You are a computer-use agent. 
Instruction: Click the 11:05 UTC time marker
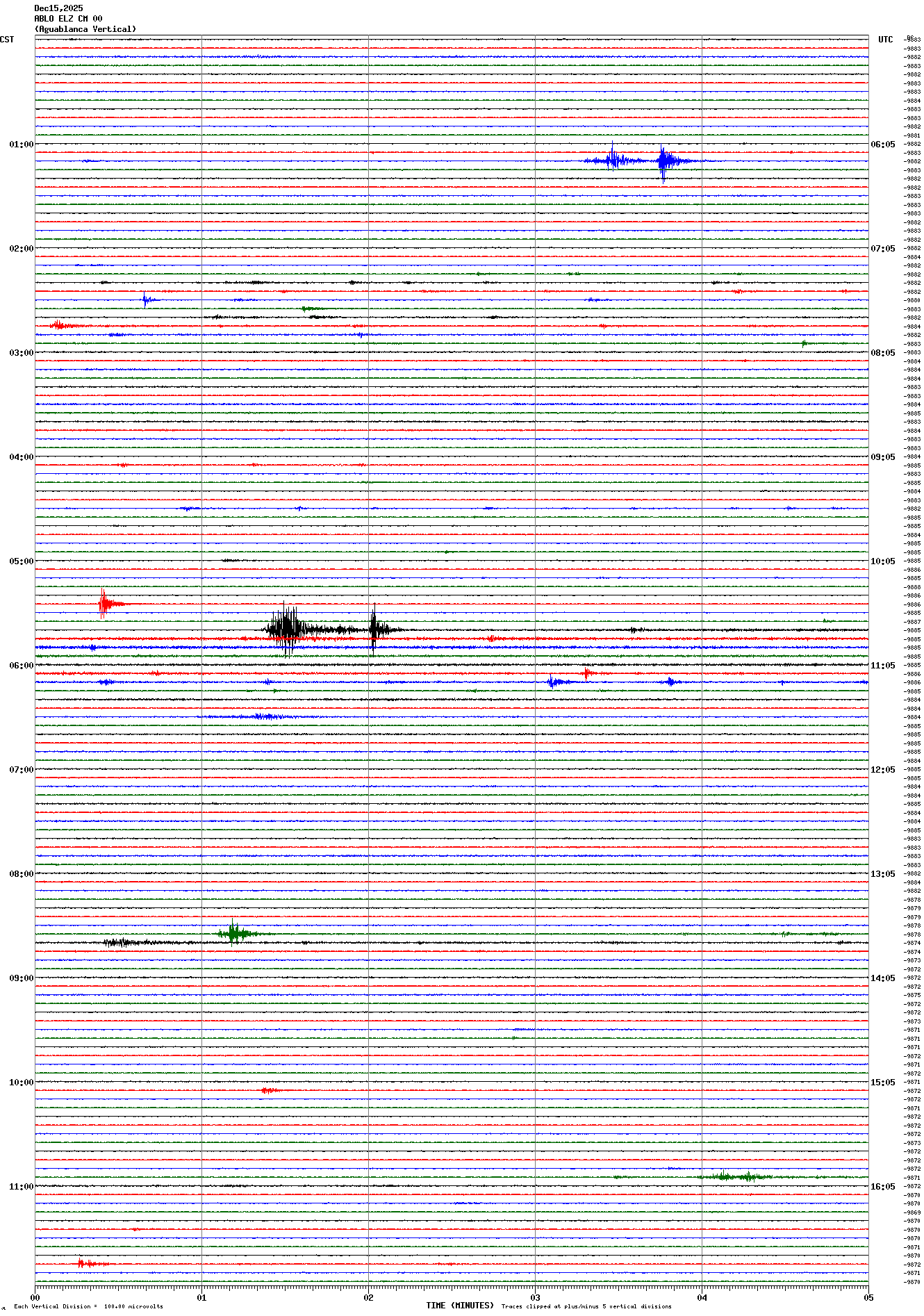click(x=882, y=666)
